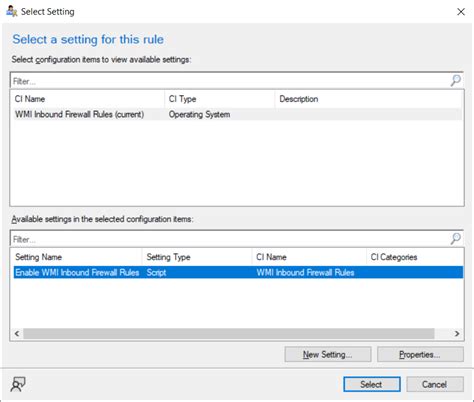Image resolution: width=474 pixels, height=402 pixels.
Task: Click the horizontal scrollbar thumb
Action: point(229,333)
